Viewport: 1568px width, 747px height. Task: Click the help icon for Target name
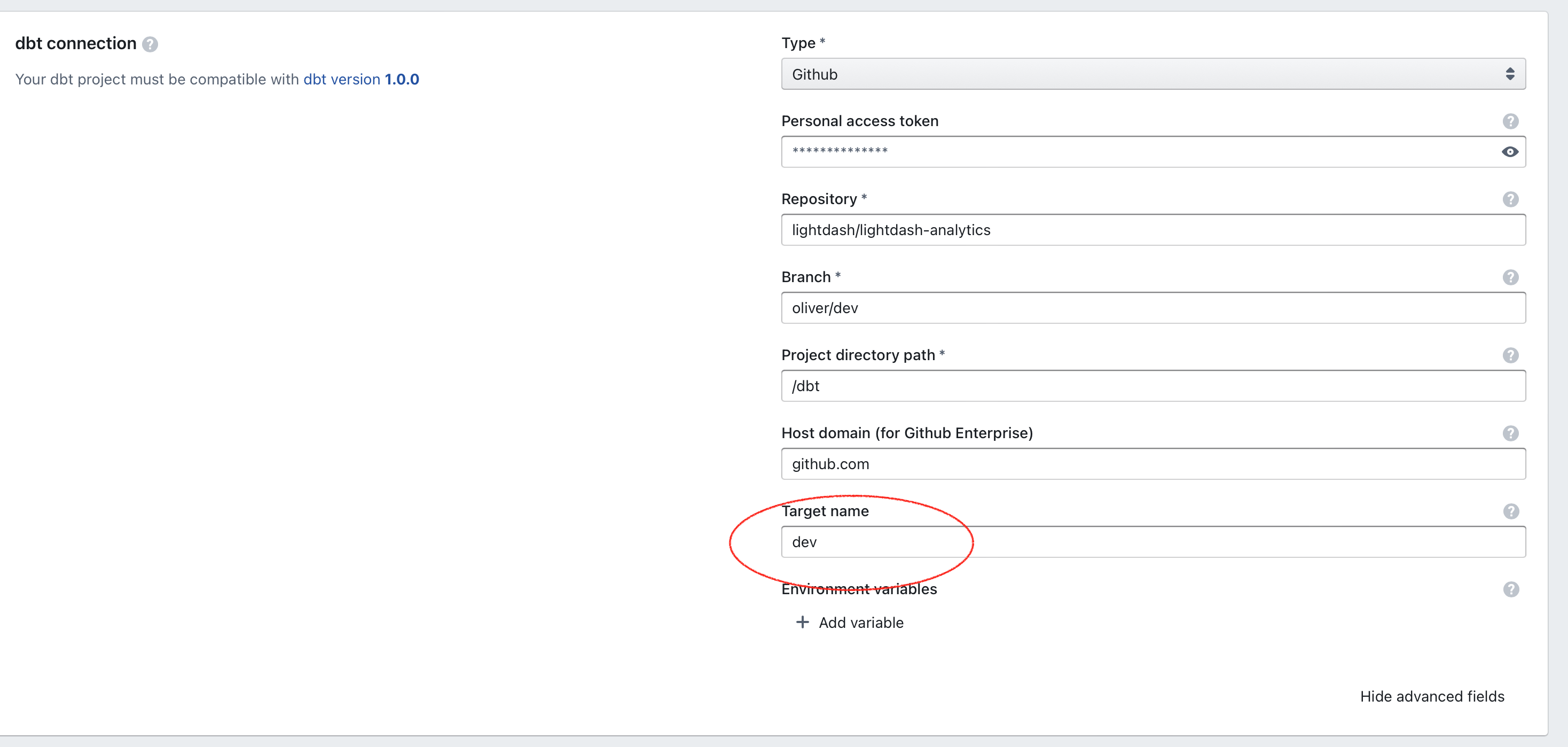click(1511, 511)
